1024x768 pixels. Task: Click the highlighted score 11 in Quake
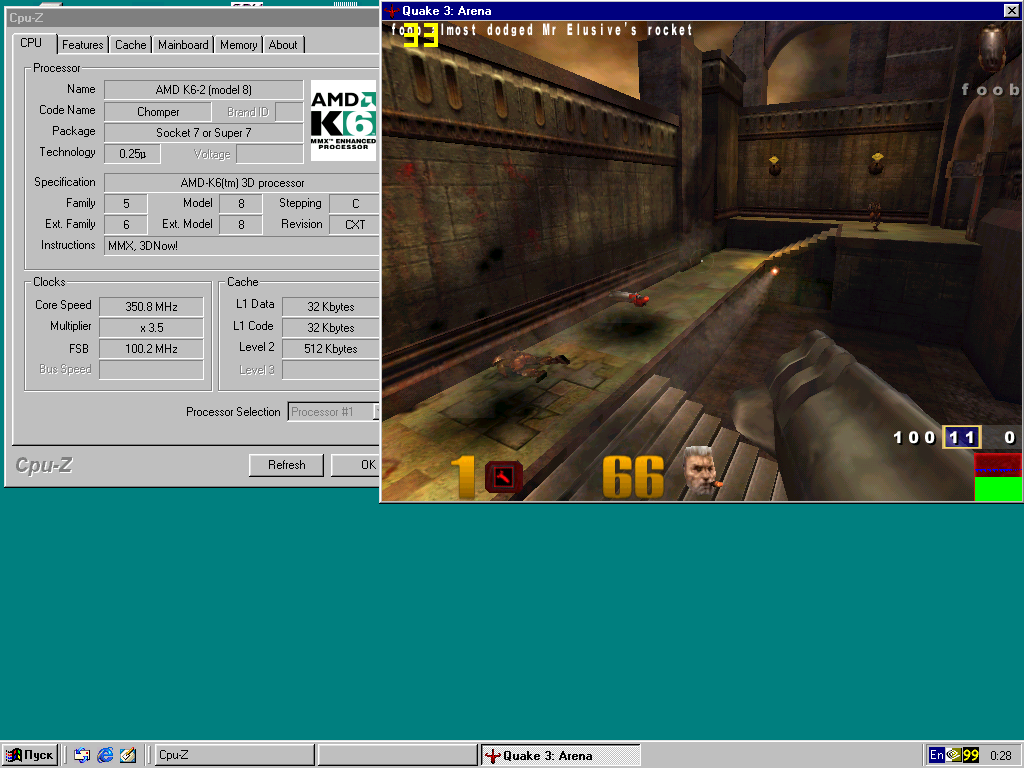(x=961, y=438)
